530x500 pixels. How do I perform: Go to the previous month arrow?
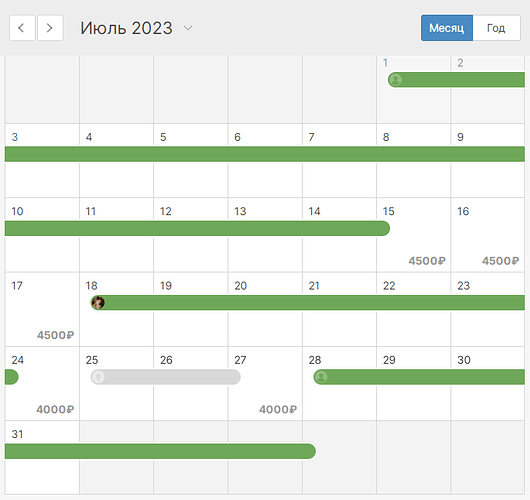tap(22, 28)
